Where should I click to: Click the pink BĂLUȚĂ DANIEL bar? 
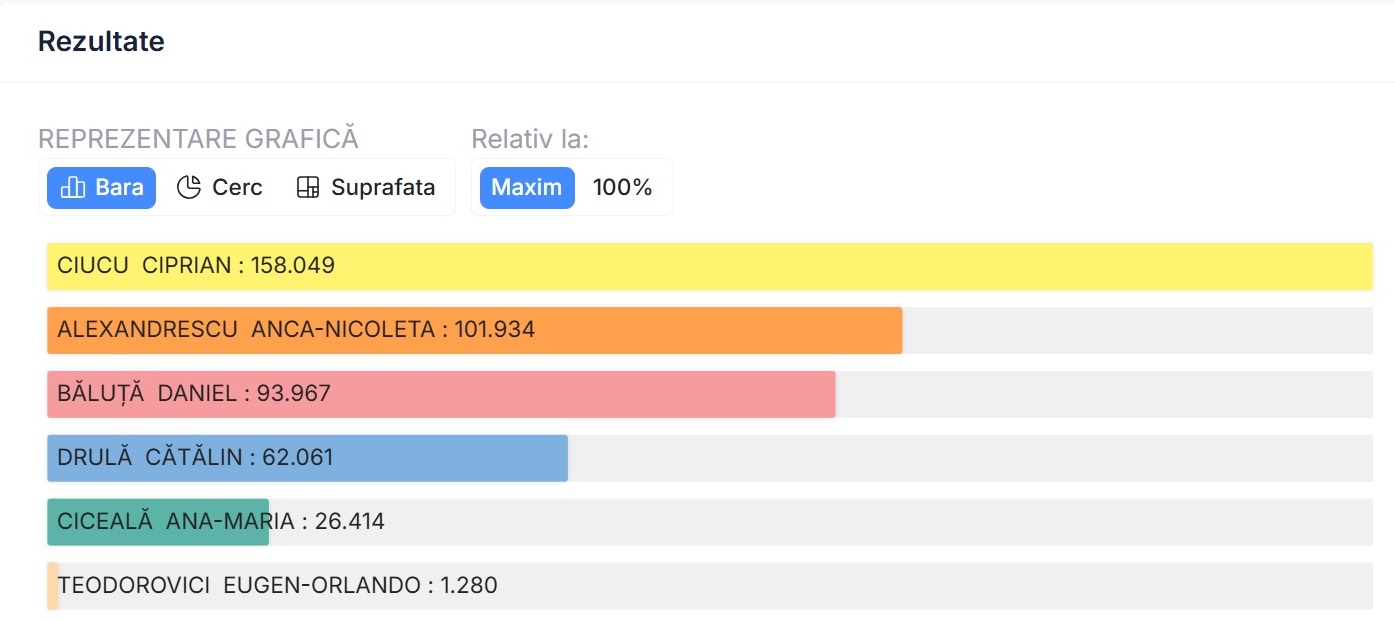click(x=600, y=394)
